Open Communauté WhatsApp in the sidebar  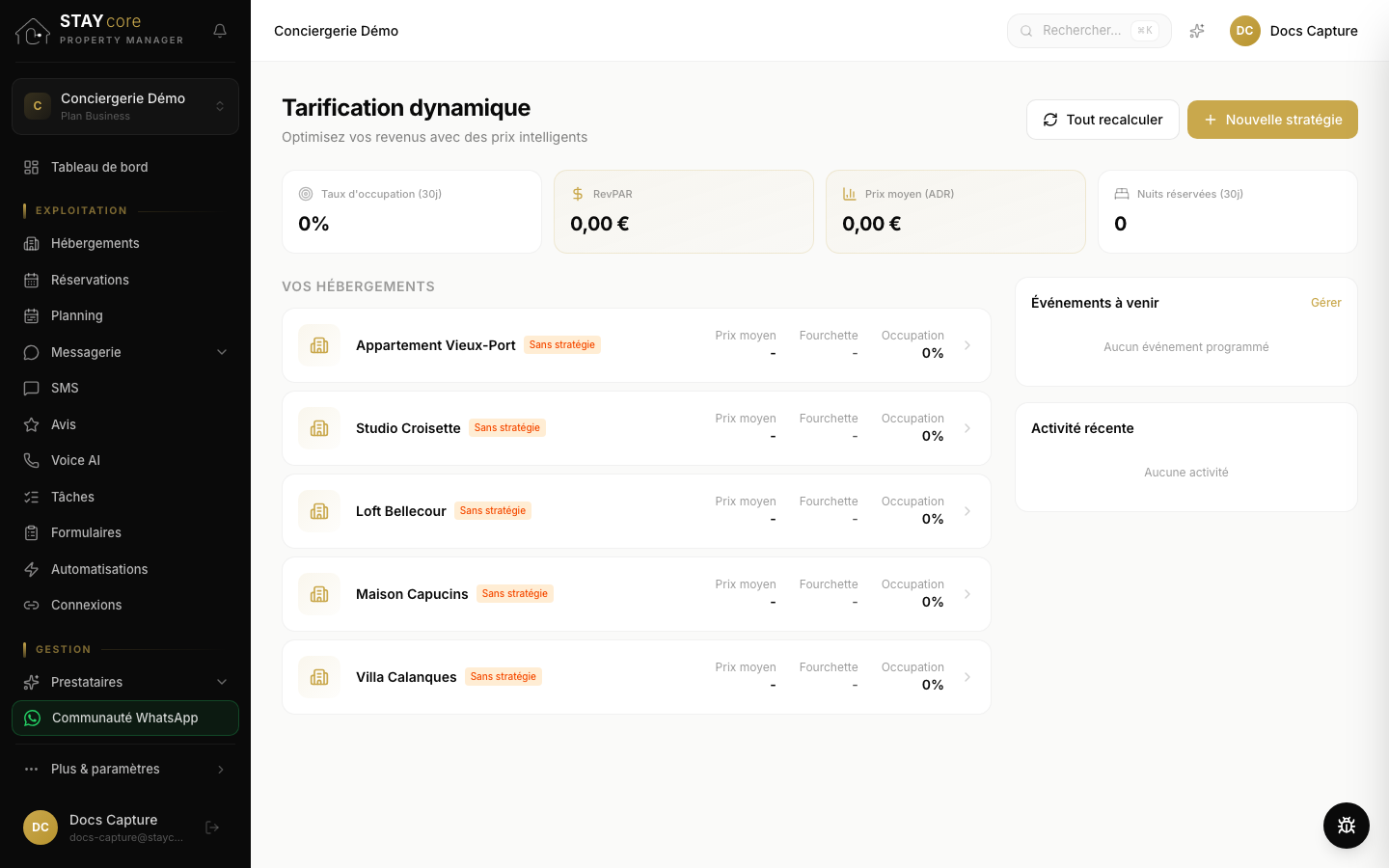(125, 718)
